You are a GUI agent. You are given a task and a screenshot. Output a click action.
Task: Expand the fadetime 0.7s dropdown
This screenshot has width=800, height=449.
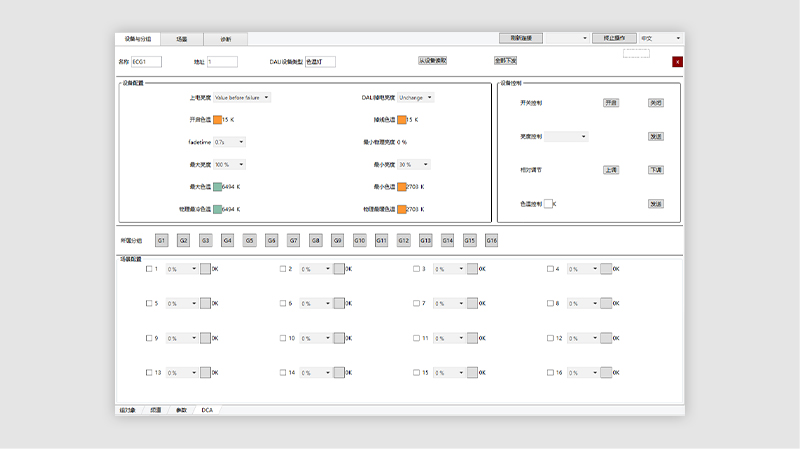click(229, 142)
